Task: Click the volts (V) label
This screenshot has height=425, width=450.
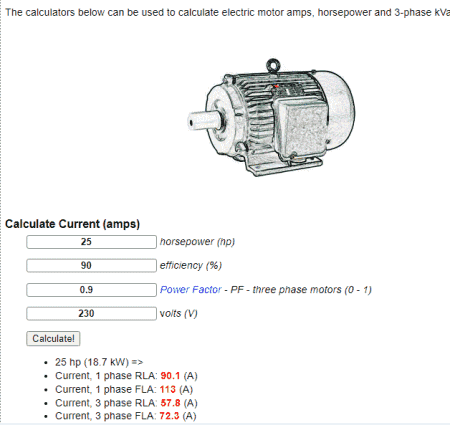Action: [179, 314]
